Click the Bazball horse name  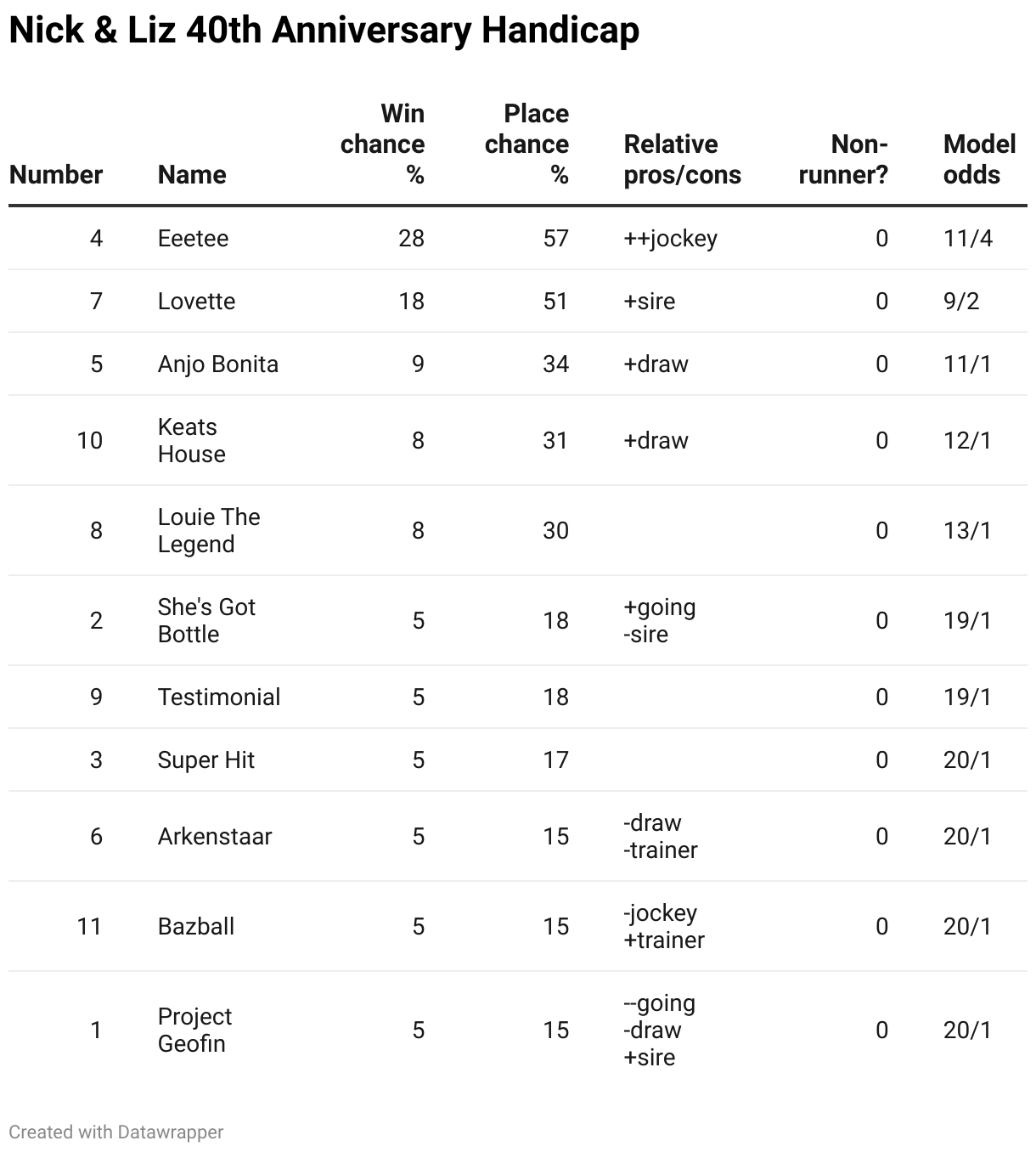(196, 926)
